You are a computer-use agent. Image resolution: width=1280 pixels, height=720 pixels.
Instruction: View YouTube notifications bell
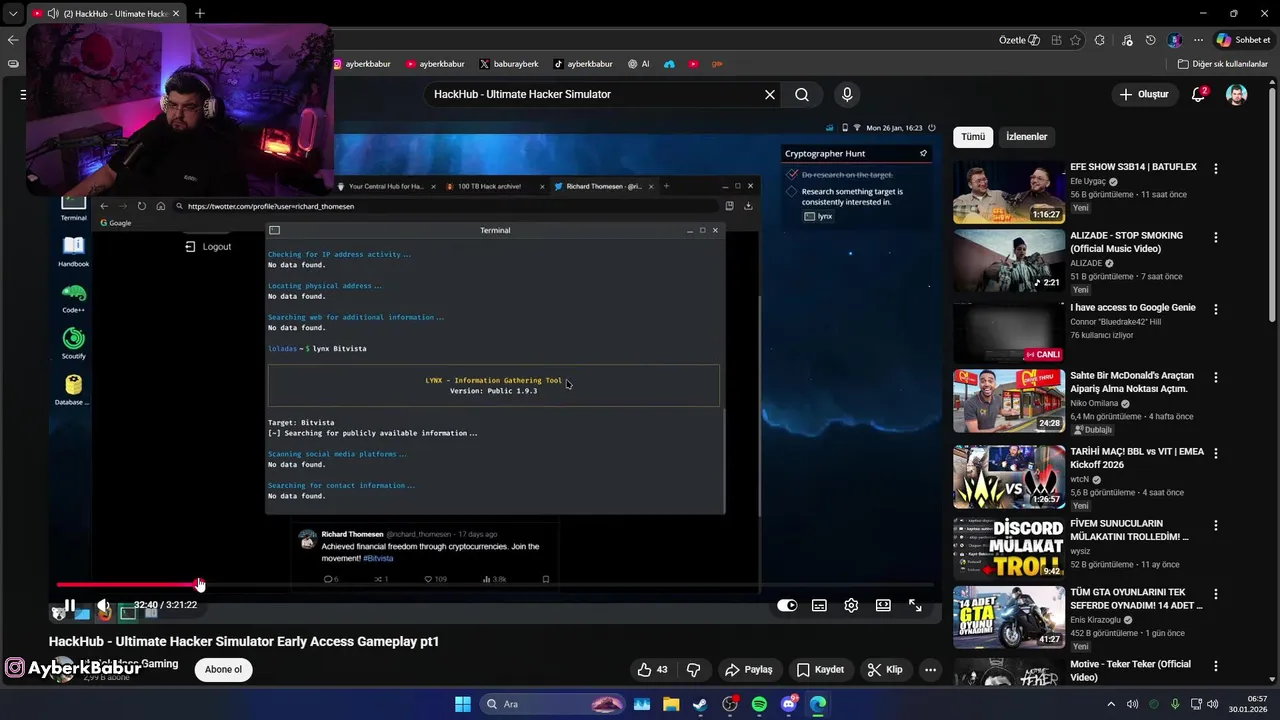[1198, 94]
